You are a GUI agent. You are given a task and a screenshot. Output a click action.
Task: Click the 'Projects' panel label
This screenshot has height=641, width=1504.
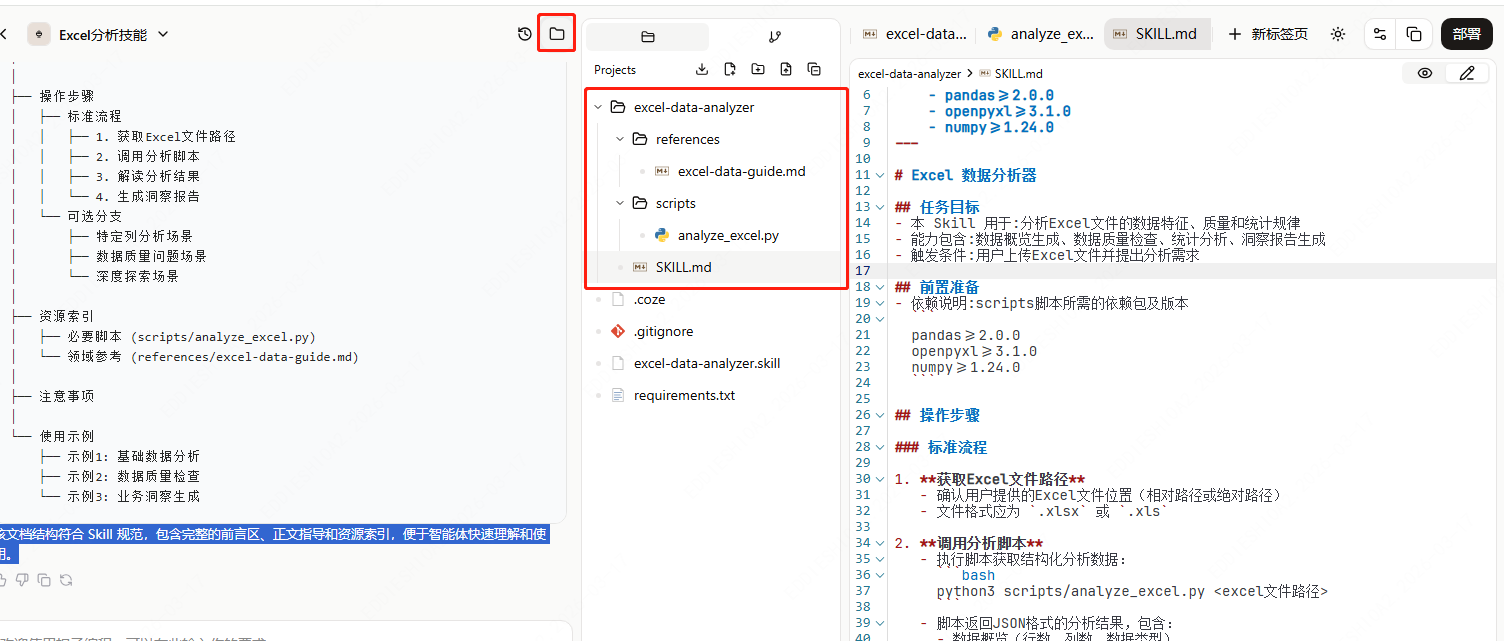tap(615, 70)
